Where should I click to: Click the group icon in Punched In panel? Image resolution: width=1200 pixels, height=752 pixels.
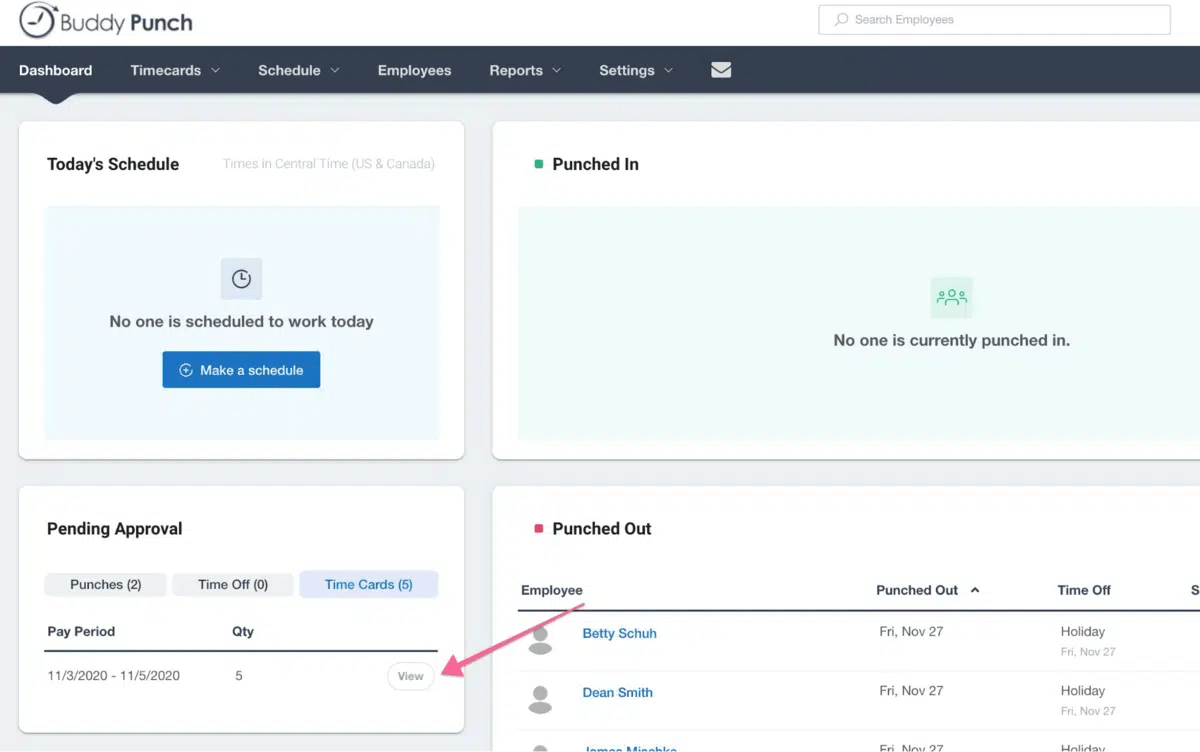[x=951, y=297]
